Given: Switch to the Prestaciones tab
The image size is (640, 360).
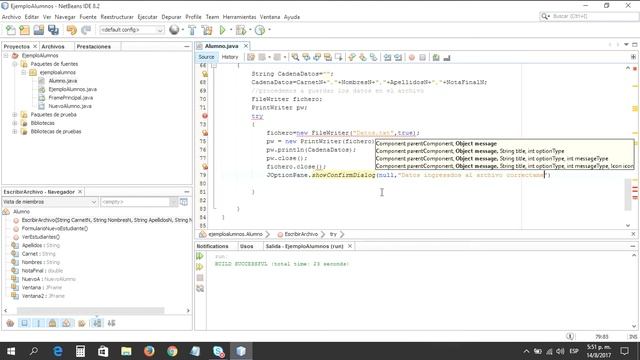Looking at the screenshot, I should [93, 47].
